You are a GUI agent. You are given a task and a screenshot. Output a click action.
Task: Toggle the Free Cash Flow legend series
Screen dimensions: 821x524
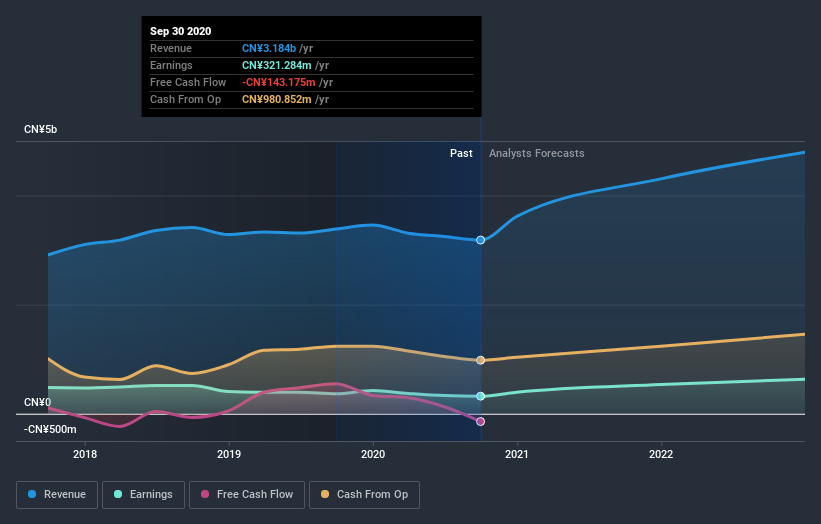pos(247,495)
